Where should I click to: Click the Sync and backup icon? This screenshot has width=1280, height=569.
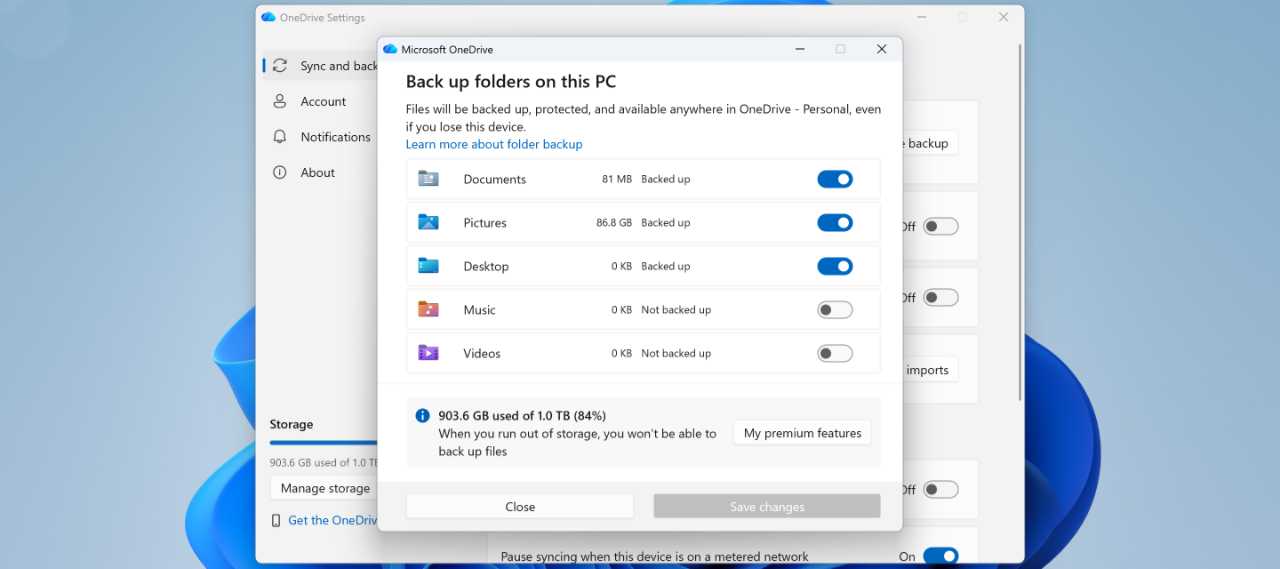click(280, 66)
